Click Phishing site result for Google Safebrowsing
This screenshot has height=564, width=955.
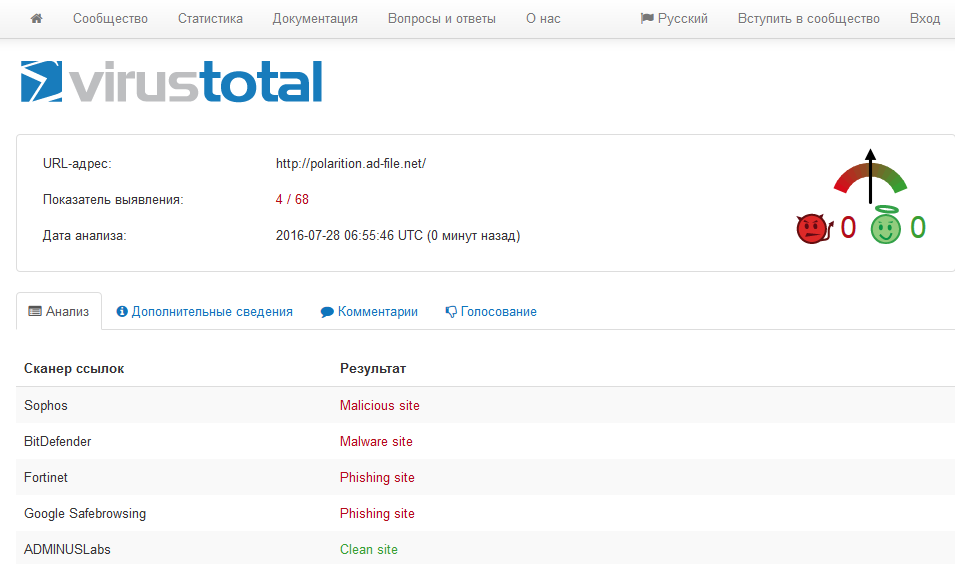[x=377, y=513]
